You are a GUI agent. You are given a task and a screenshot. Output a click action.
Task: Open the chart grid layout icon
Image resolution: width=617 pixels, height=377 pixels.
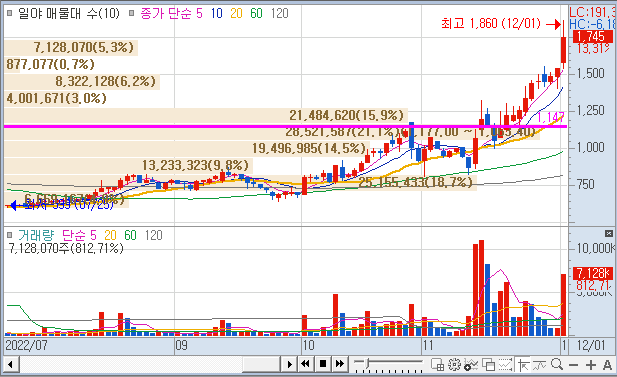click(x=438, y=365)
